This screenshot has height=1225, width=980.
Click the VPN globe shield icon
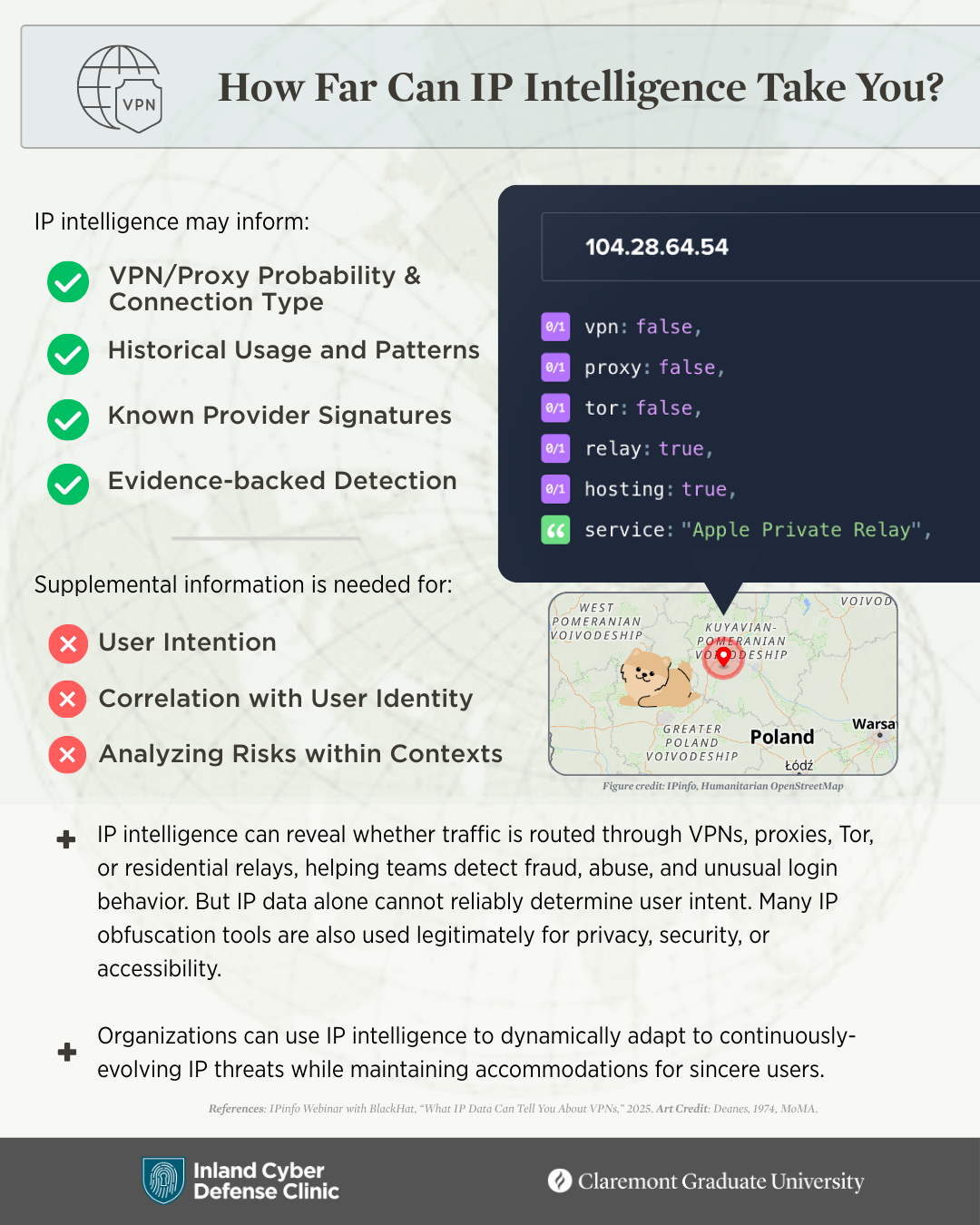coord(120,89)
